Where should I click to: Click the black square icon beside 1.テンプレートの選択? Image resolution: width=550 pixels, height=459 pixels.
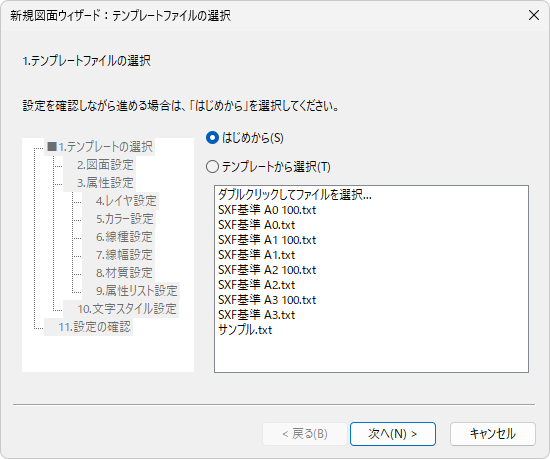(52, 146)
